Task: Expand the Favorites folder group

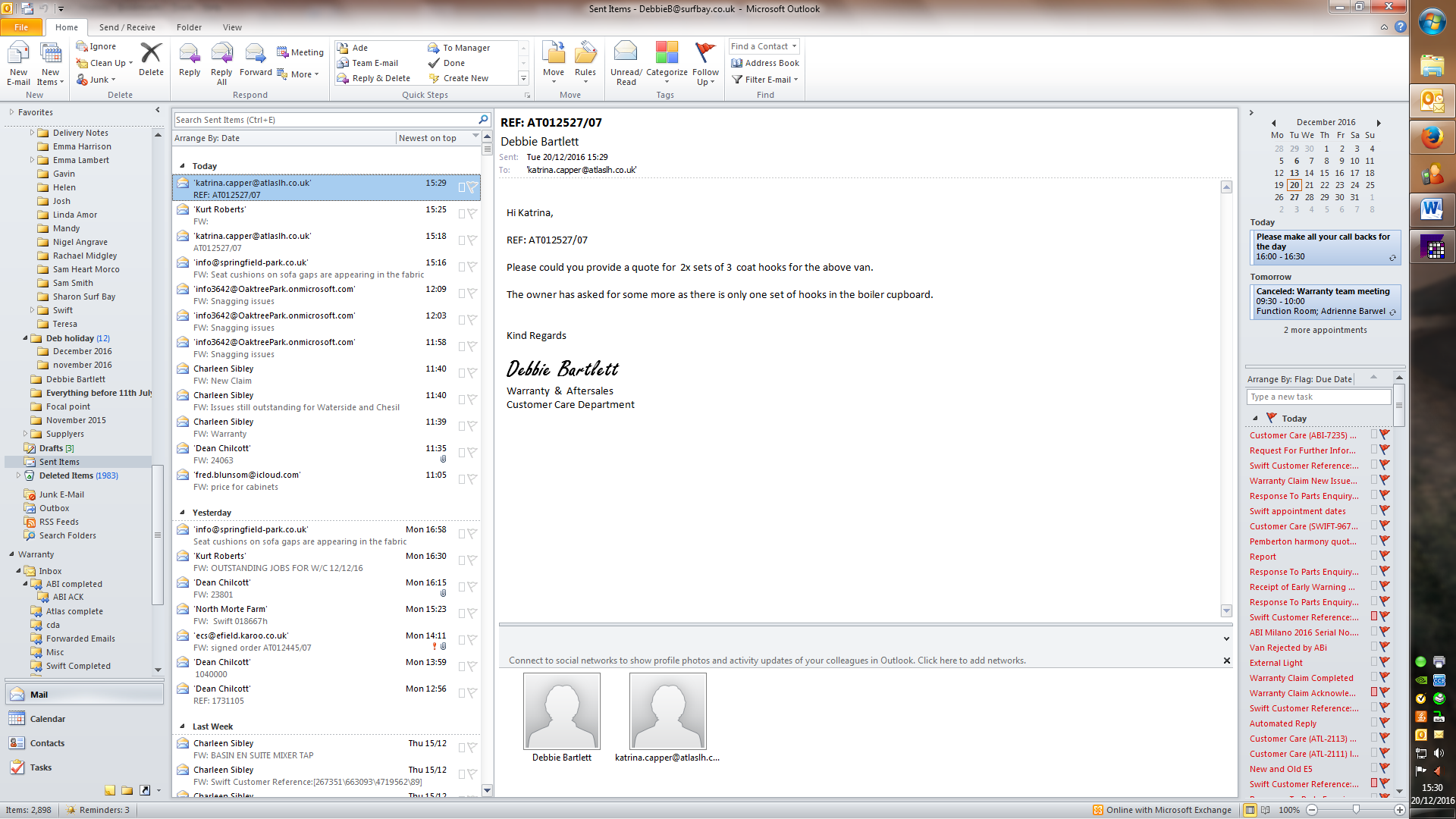Action: pyautogui.click(x=11, y=112)
